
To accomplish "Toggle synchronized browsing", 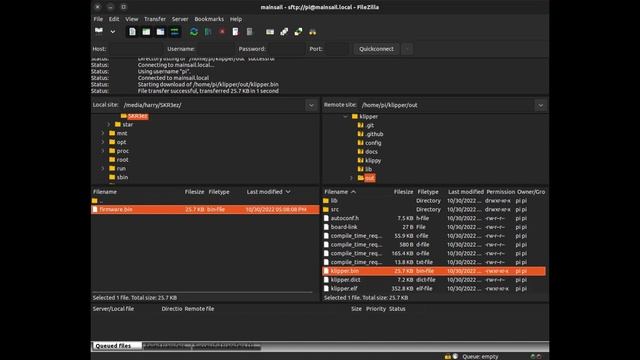I will pyautogui.click(x=298, y=31).
